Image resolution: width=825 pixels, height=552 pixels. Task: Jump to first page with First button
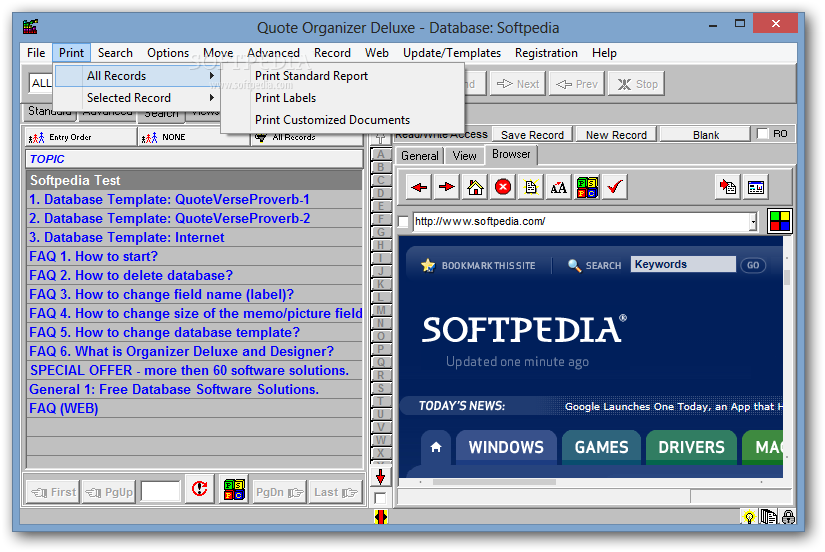pyautogui.click(x=53, y=491)
